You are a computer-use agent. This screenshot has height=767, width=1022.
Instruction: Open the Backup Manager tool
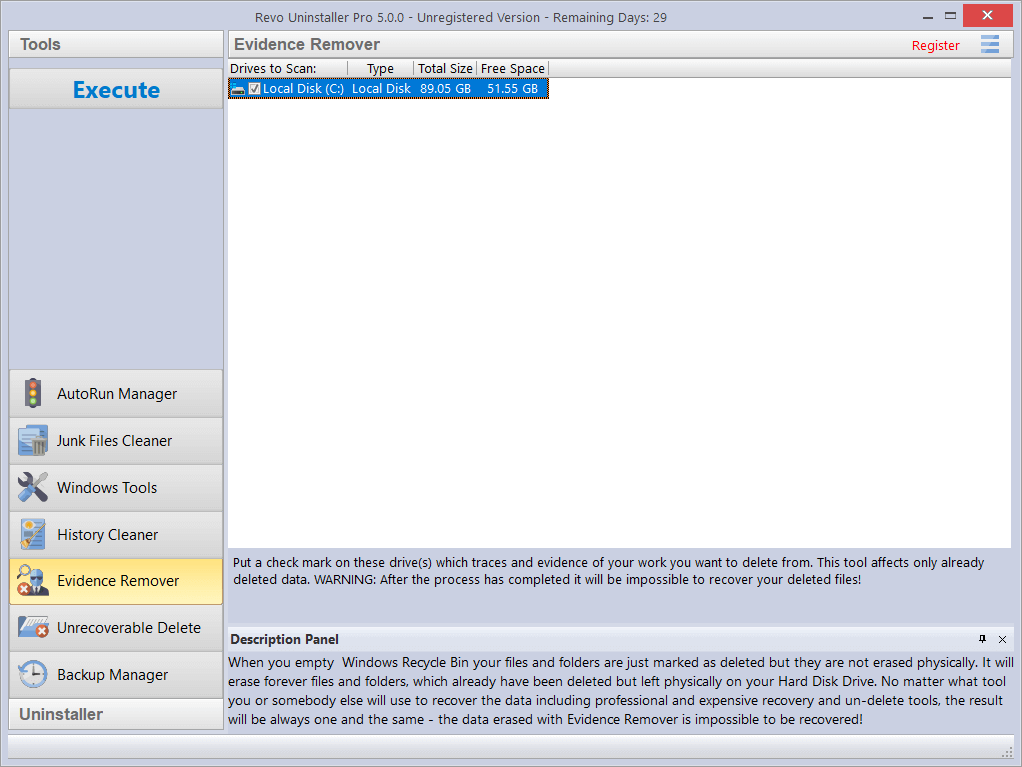pyautogui.click(x=116, y=674)
